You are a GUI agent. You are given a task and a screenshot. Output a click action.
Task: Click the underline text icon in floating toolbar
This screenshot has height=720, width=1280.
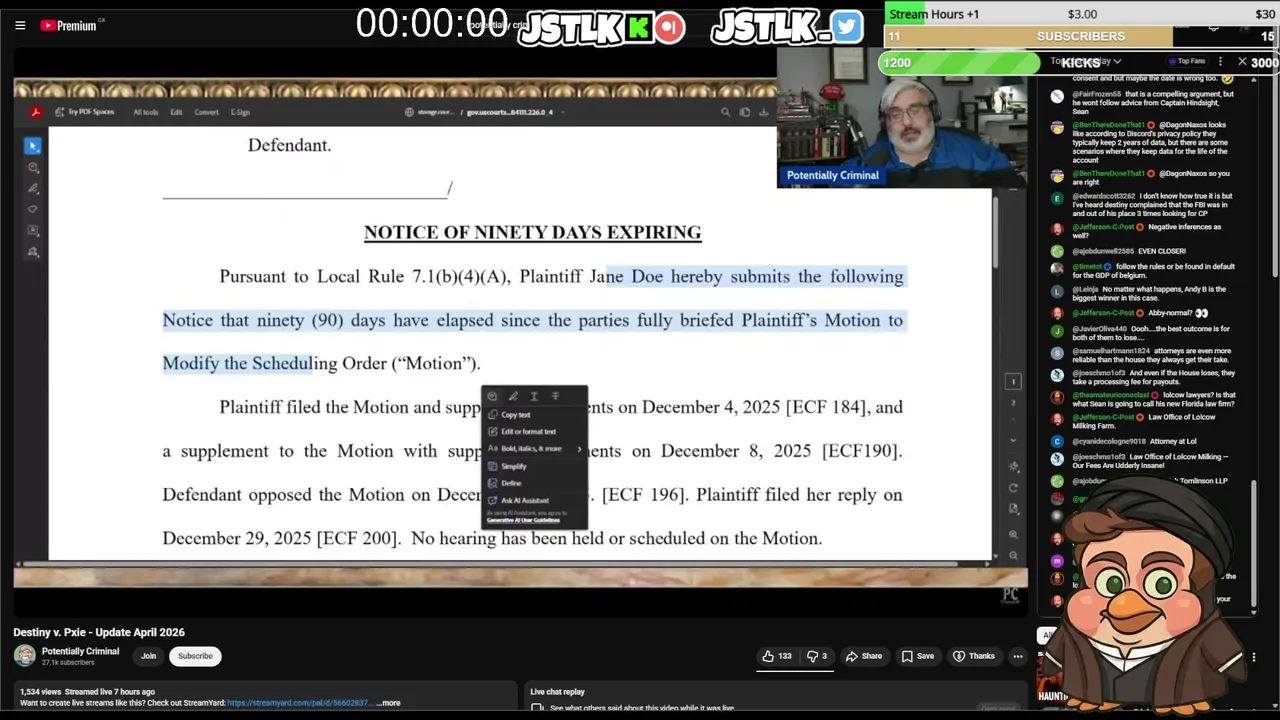(x=534, y=396)
